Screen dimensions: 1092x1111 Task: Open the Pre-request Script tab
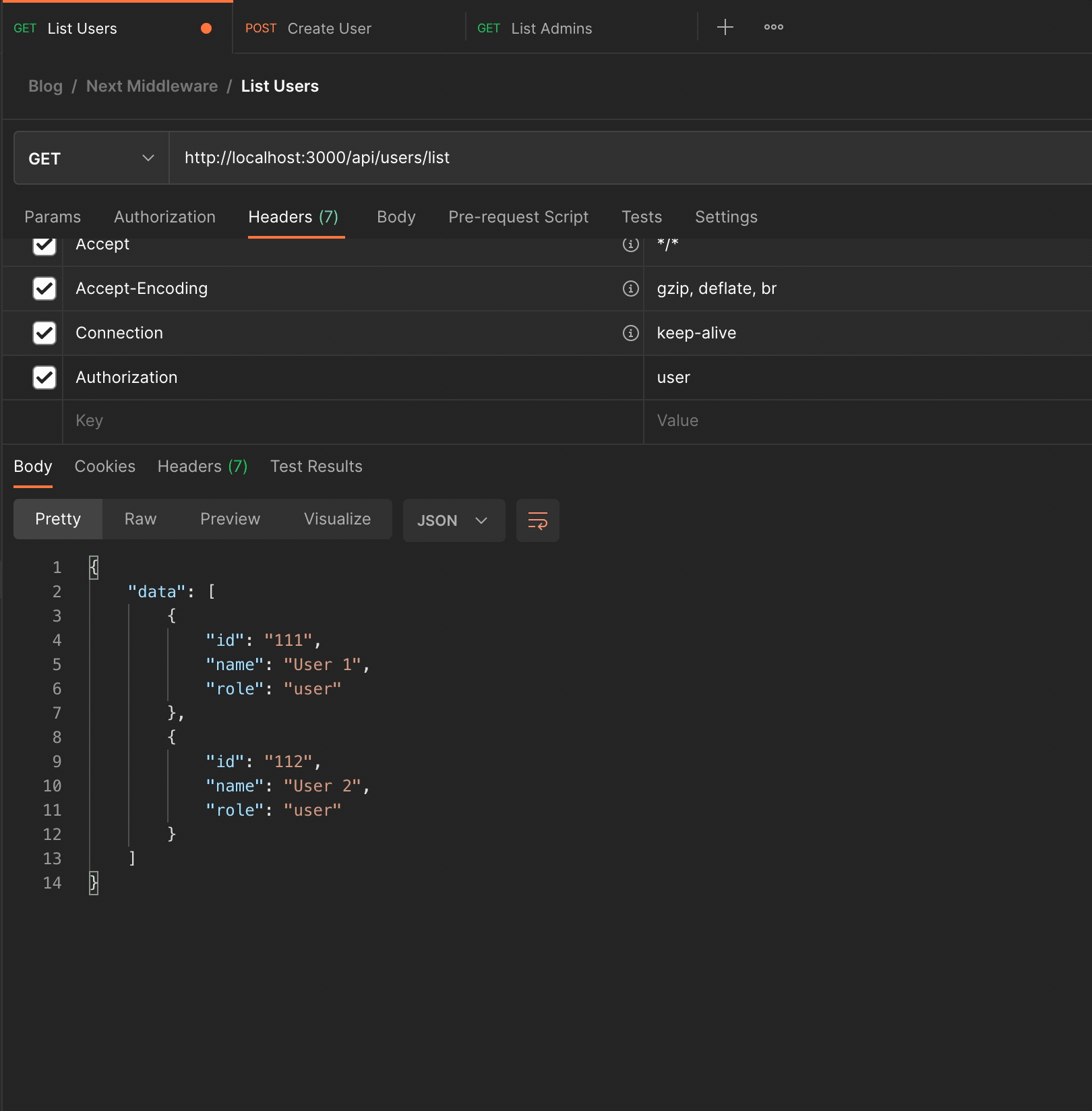pyautogui.click(x=518, y=217)
